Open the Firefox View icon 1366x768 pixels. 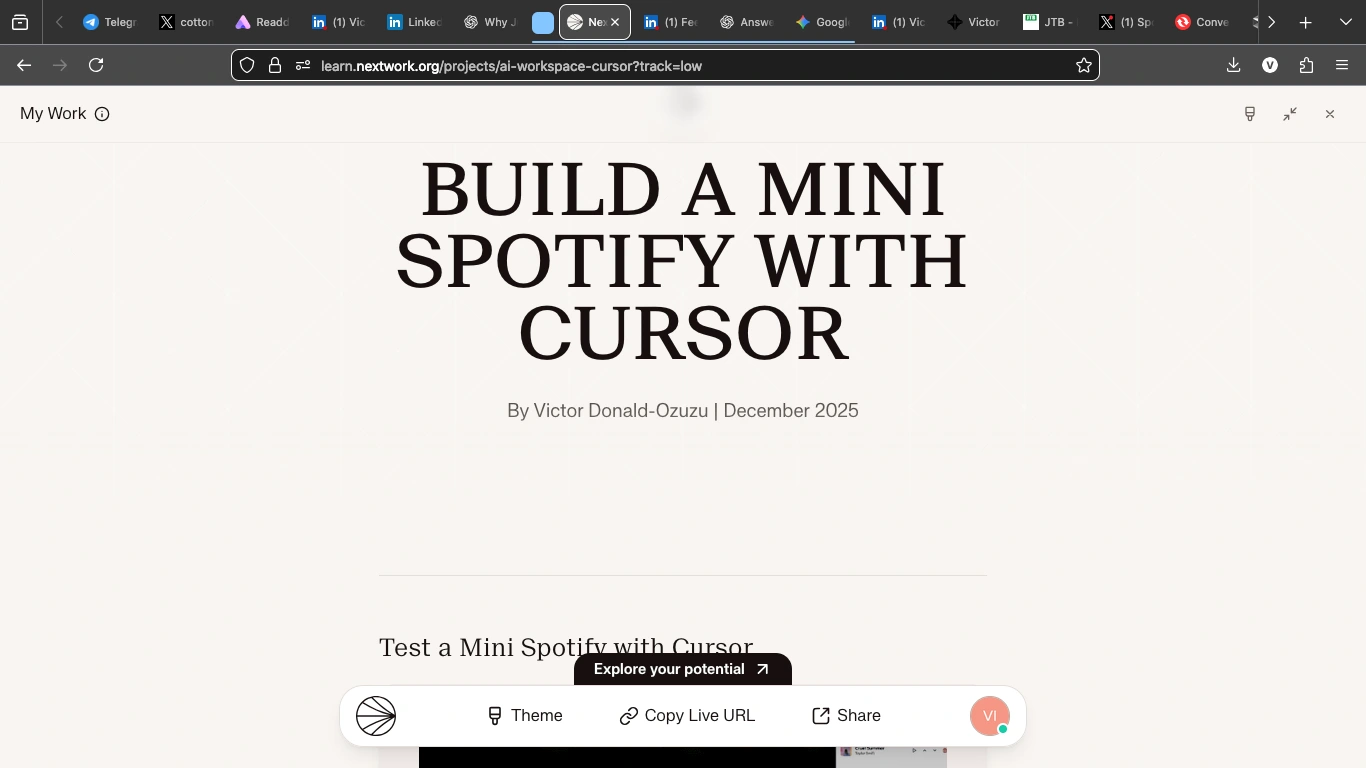[20, 22]
